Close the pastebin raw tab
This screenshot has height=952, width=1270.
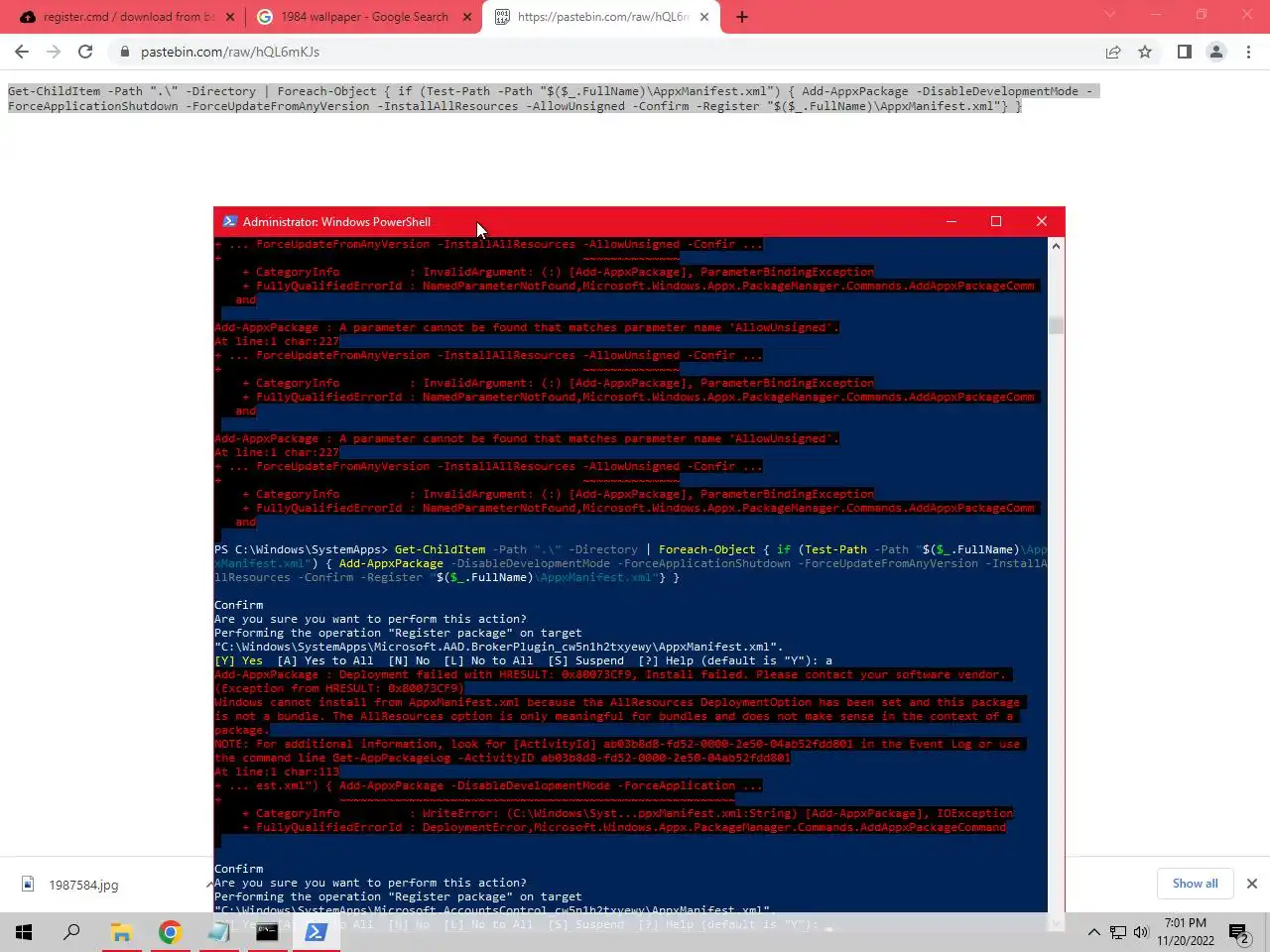(704, 17)
